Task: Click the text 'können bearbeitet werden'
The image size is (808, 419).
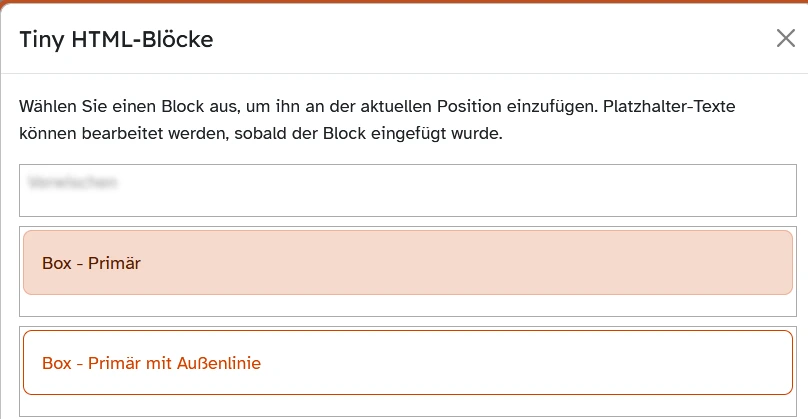Action: (110, 133)
